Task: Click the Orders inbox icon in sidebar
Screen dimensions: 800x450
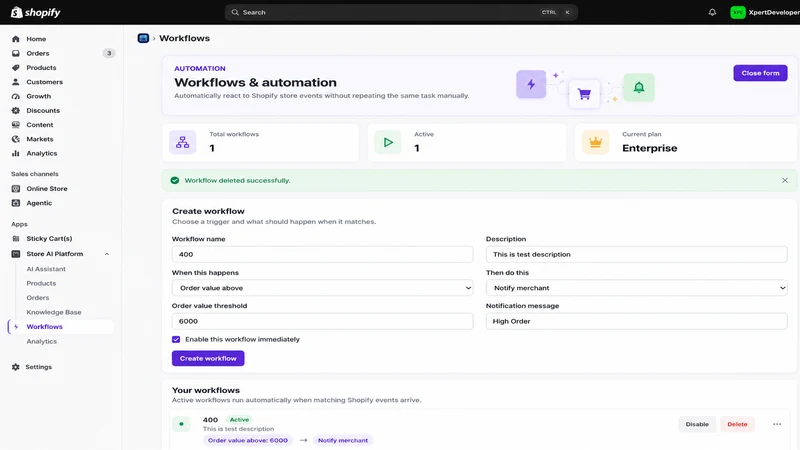Action: [x=16, y=53]
